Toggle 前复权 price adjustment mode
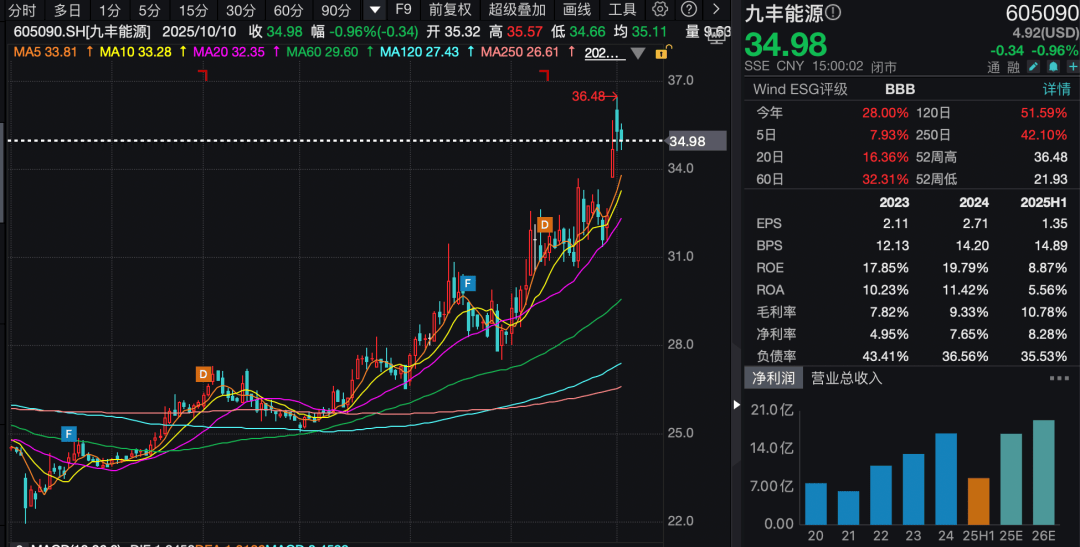The height and width of the screenshot is (547, 1080). (x=450, y=10)
